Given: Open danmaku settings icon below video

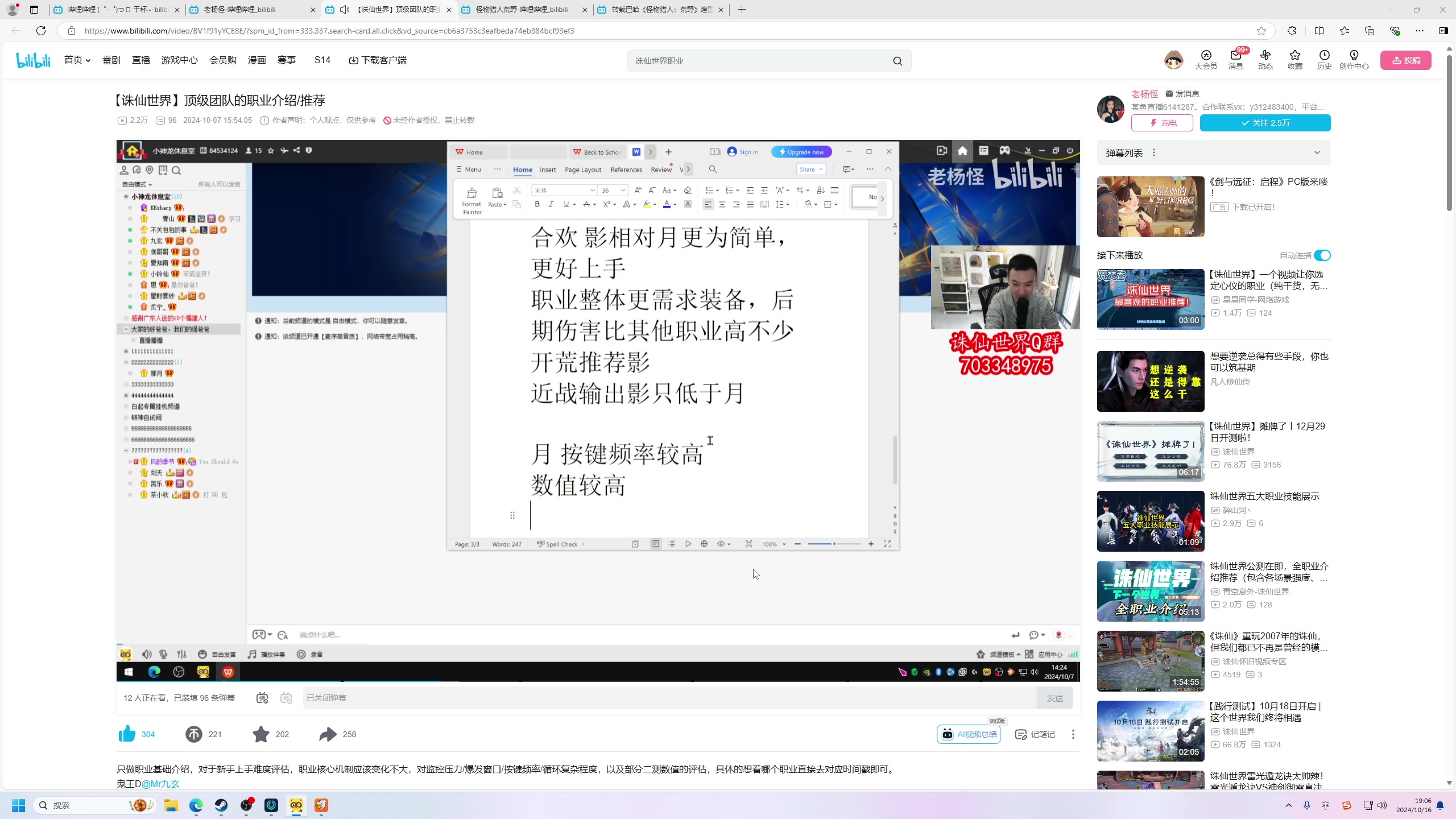Looking at the screenshot, I should (x=286, y=698).
